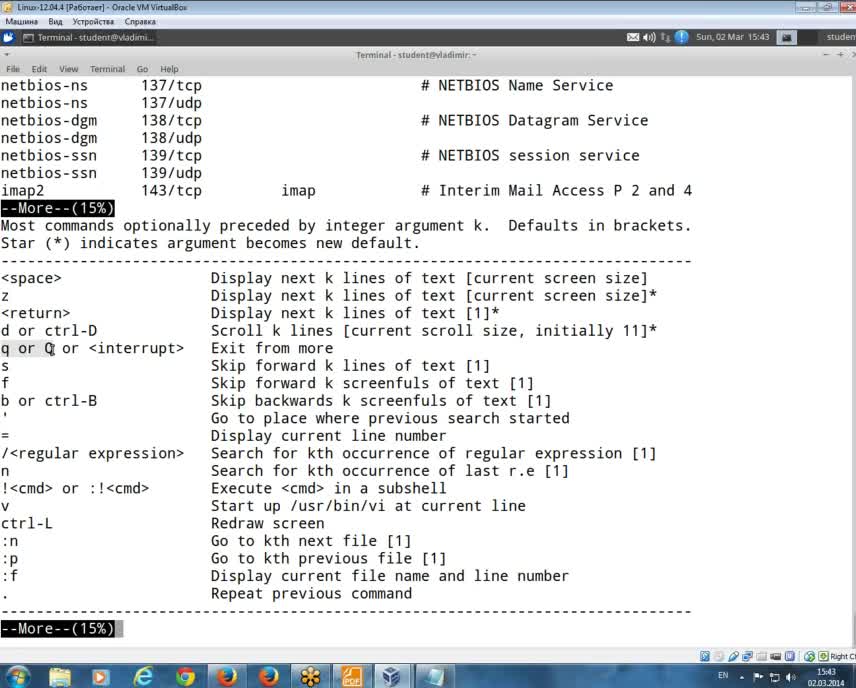Click the Terminal window button in Linux panel

[x=89, y=37]
